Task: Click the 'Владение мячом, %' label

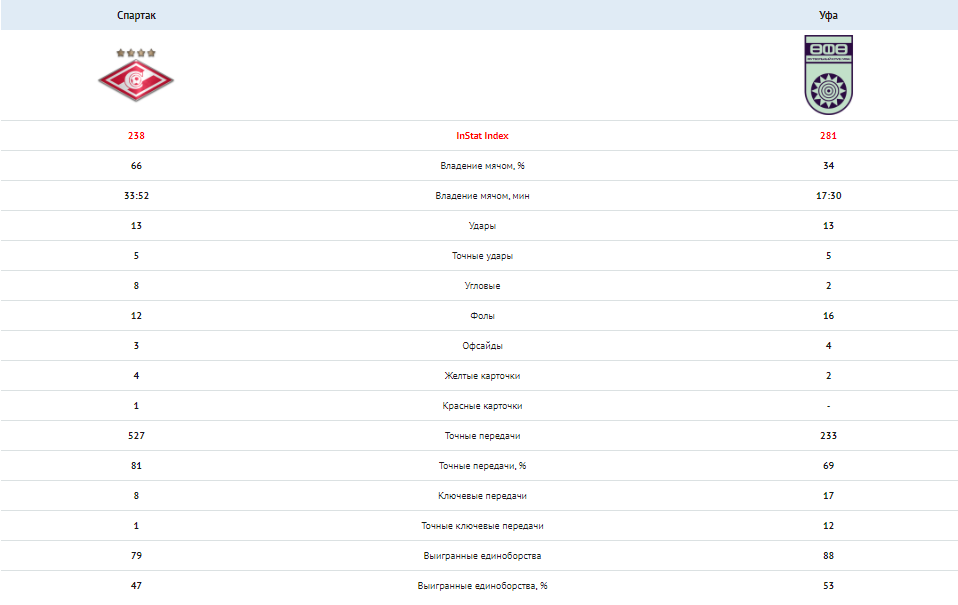Action: (482, 166)
